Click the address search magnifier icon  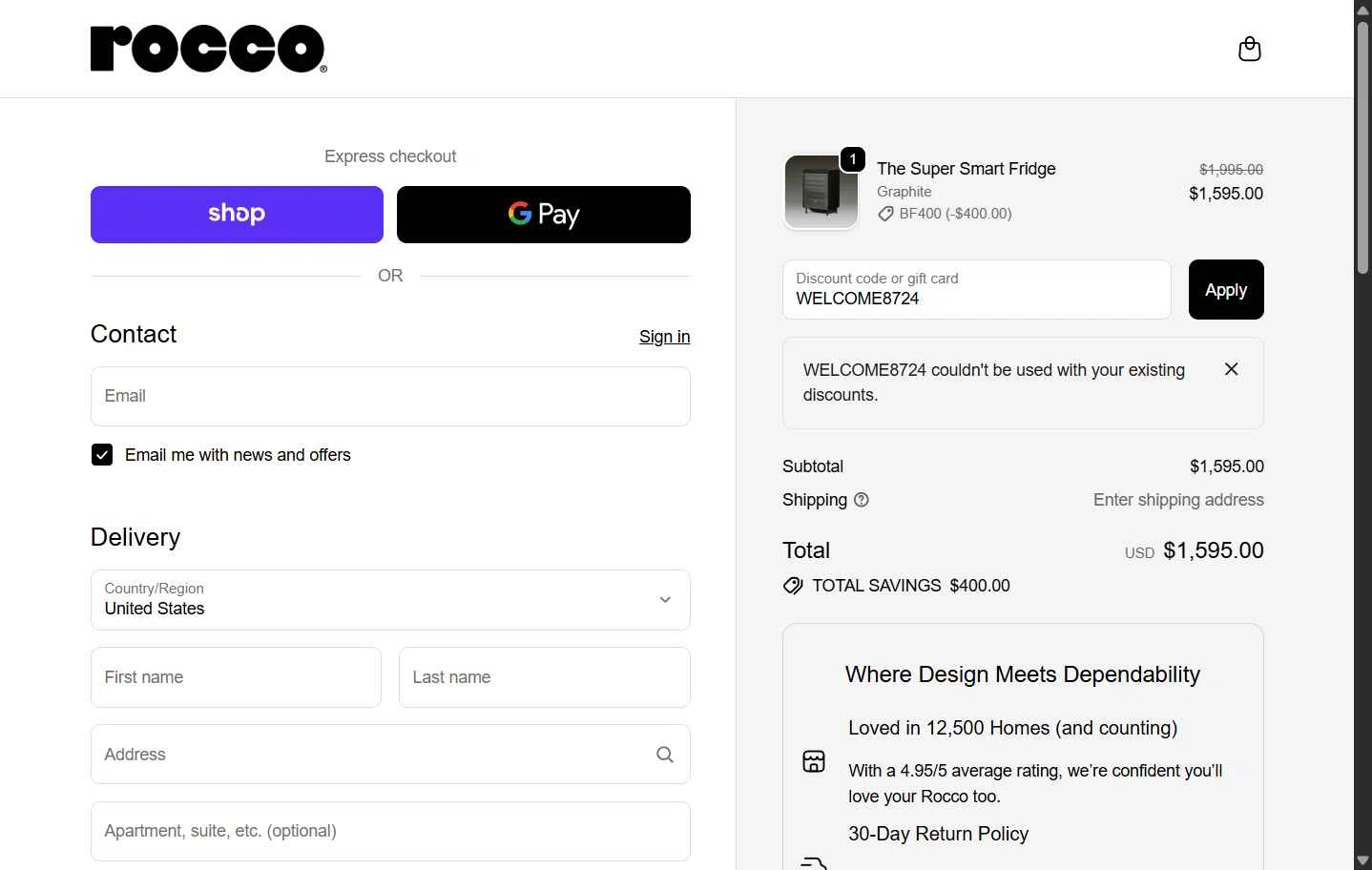coord(665,755)
